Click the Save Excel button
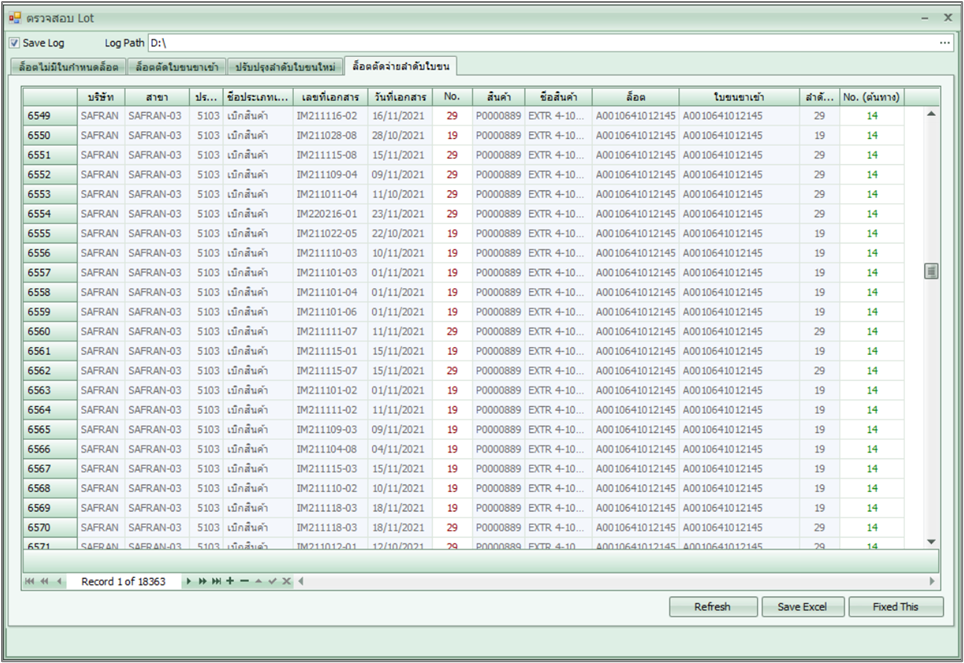964x663 pixels. pos(803,607)
